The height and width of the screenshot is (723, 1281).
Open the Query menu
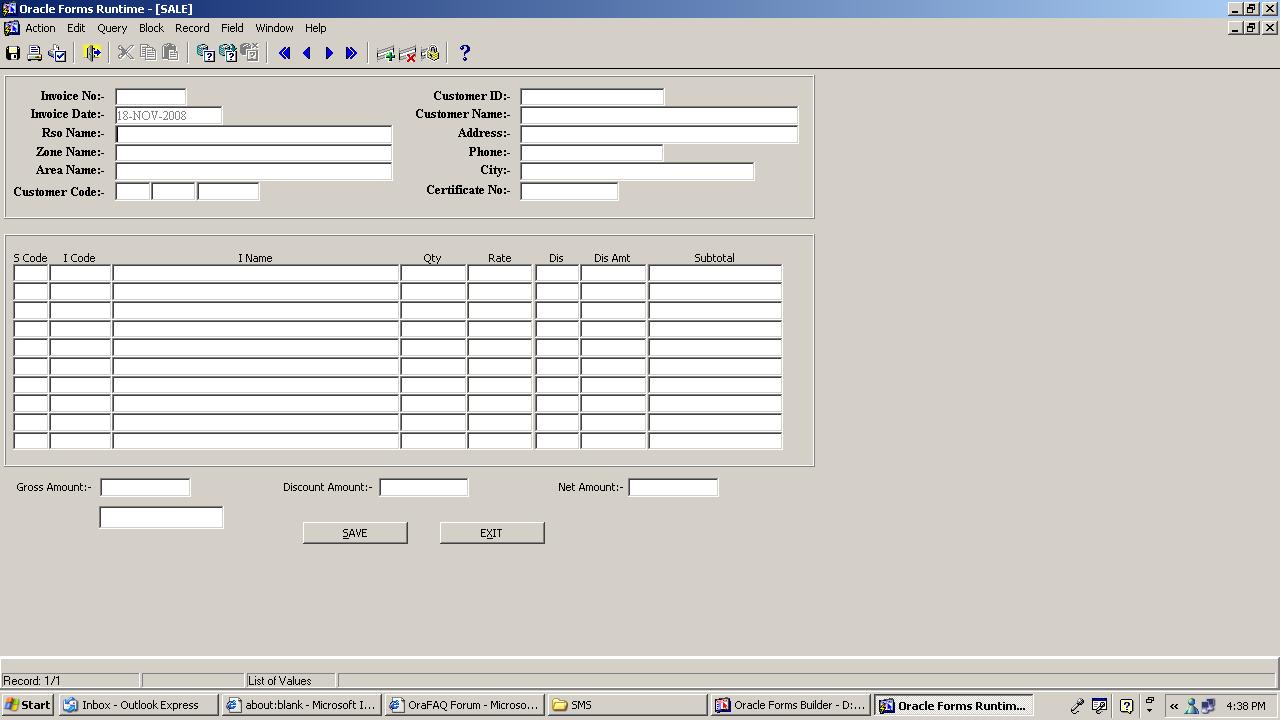tap(112, 28)
